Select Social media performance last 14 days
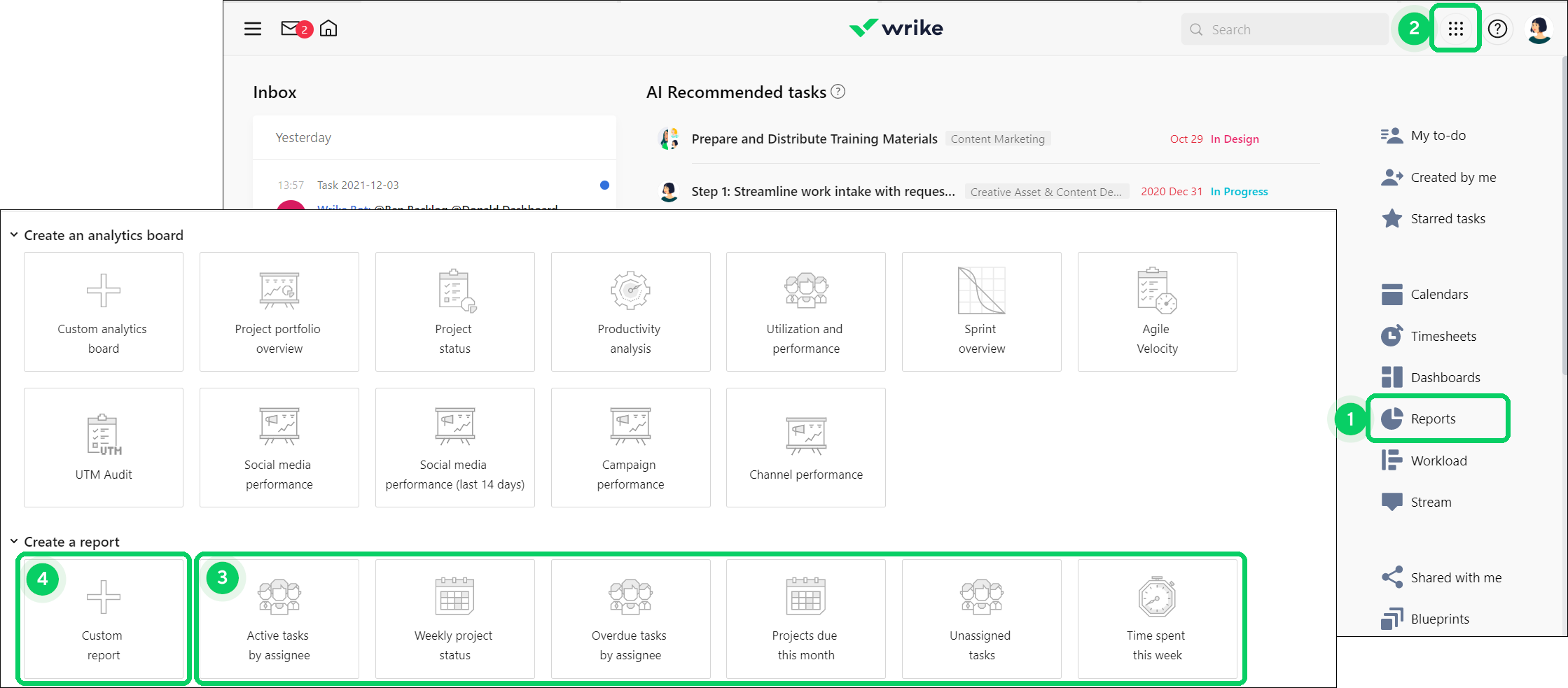Viewport: 1568px width, 688px height. coord(455,447)
